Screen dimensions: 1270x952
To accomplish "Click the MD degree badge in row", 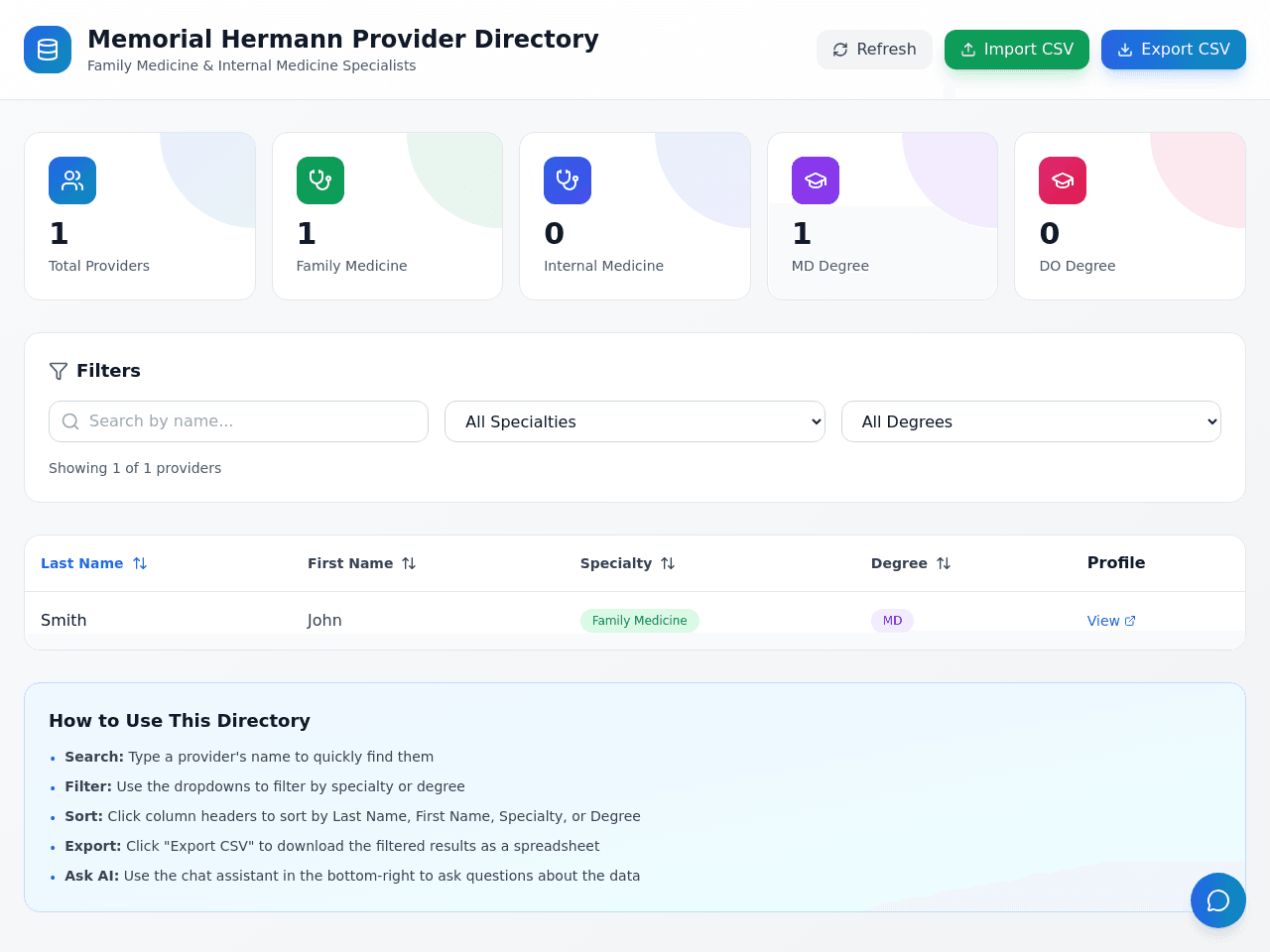I will pos(893,621).
